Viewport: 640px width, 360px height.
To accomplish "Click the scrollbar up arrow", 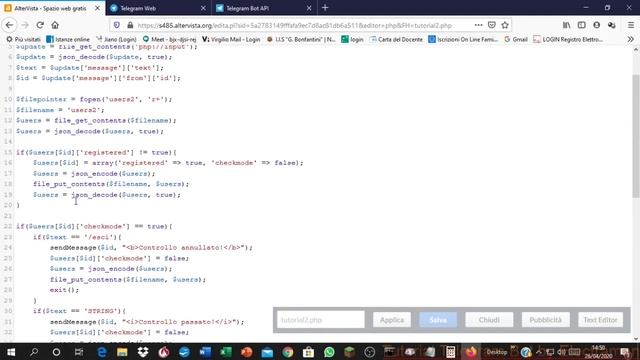I will click(636, 49).
